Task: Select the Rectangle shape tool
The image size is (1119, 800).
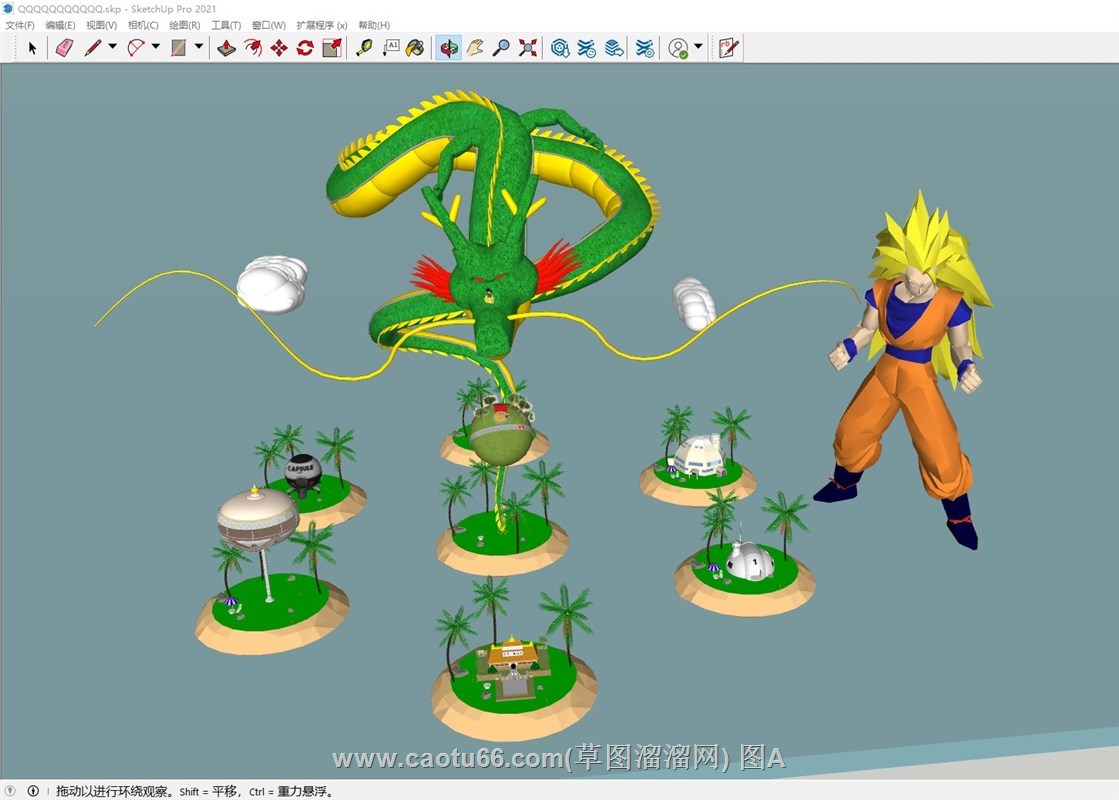Action: click(x=178, y=49)
